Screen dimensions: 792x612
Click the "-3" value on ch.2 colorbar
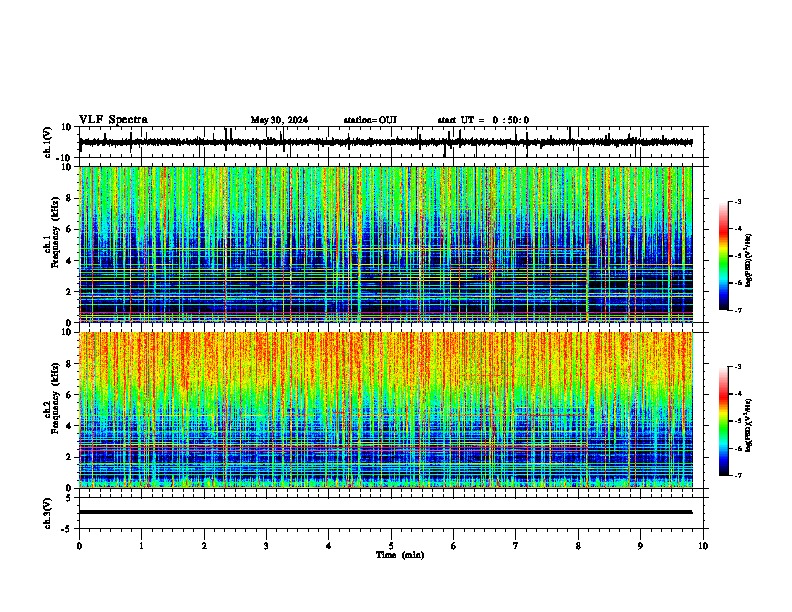[738, 367]
